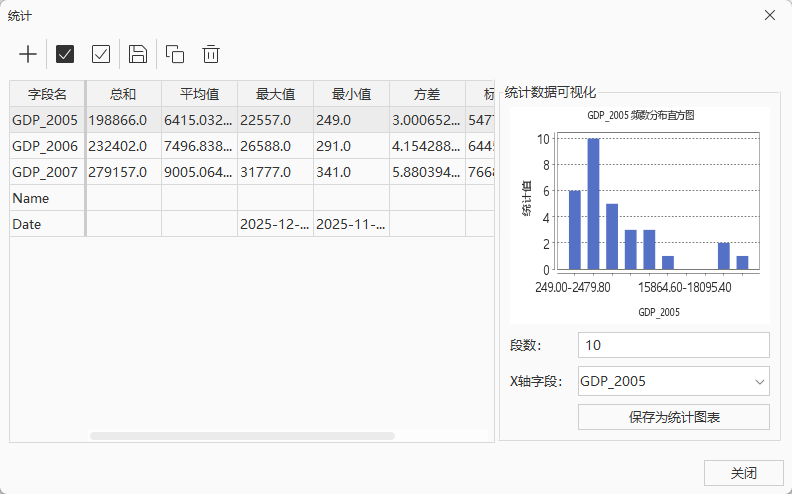Select the GDP_2006 field row
The height and width of the screenshot is (495, 793).
[45, 146]
